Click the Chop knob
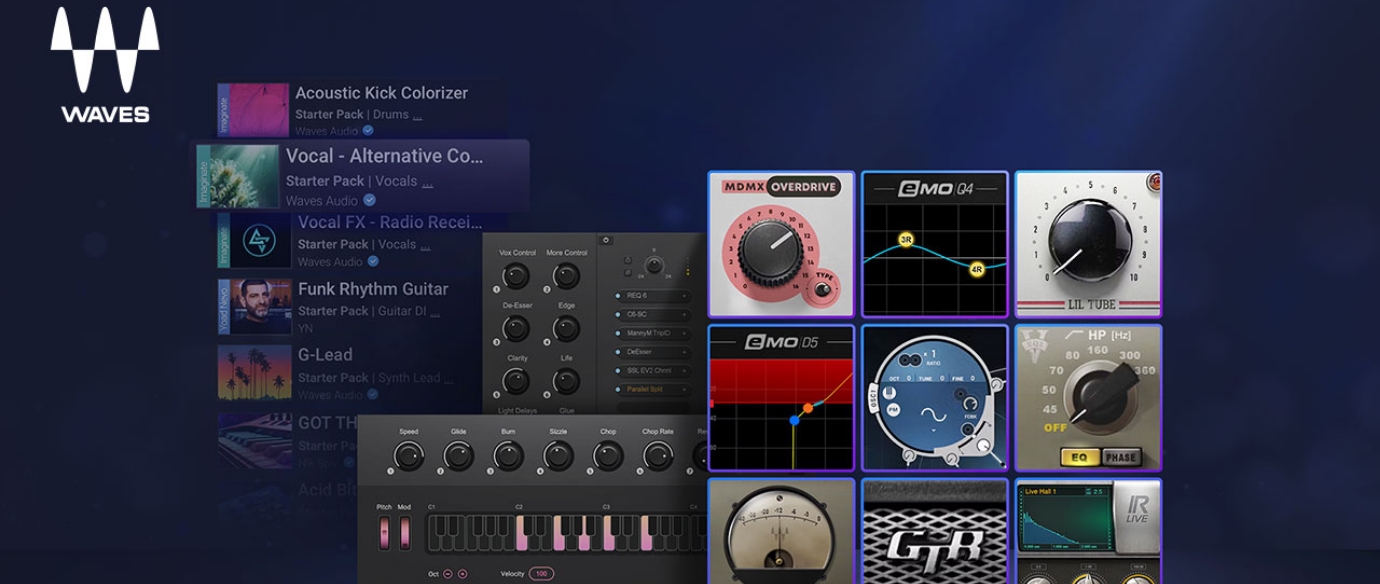The width and height of the screenshot is (1380, 584). click(608, 456)
